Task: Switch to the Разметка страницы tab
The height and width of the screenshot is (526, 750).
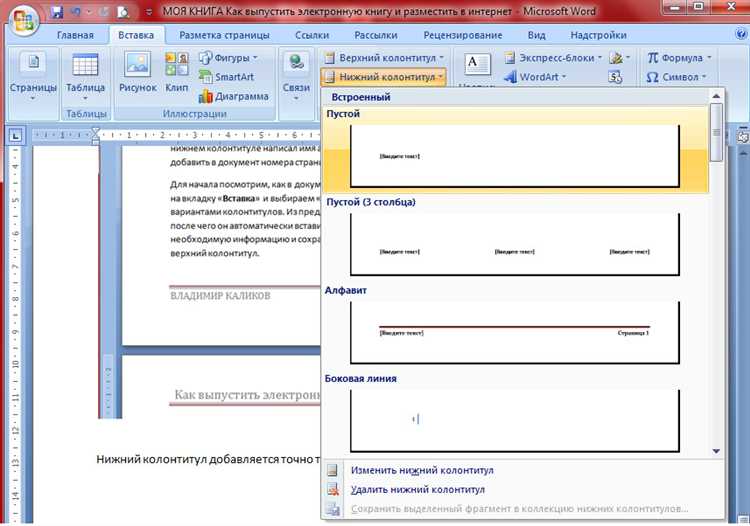Action: [224, 35]
